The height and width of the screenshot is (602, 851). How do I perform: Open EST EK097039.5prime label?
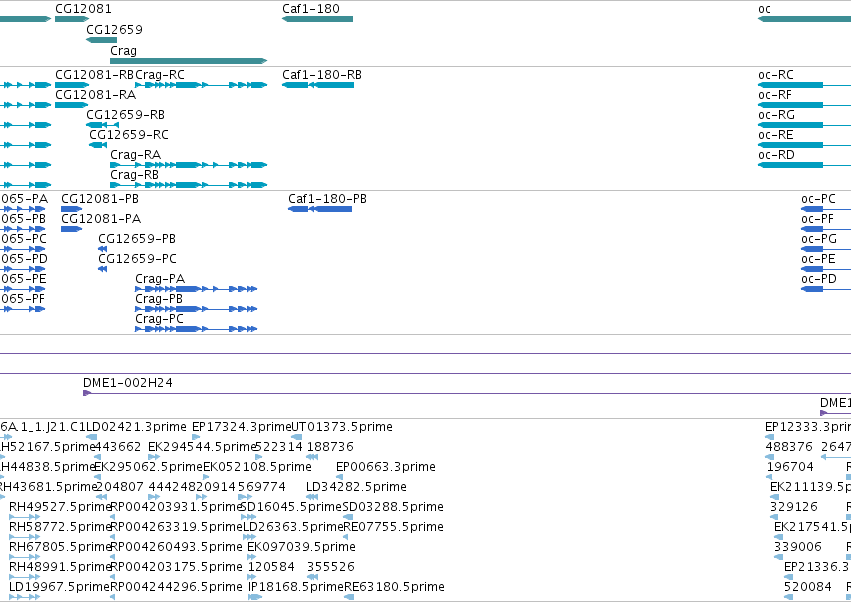(301, 547)
